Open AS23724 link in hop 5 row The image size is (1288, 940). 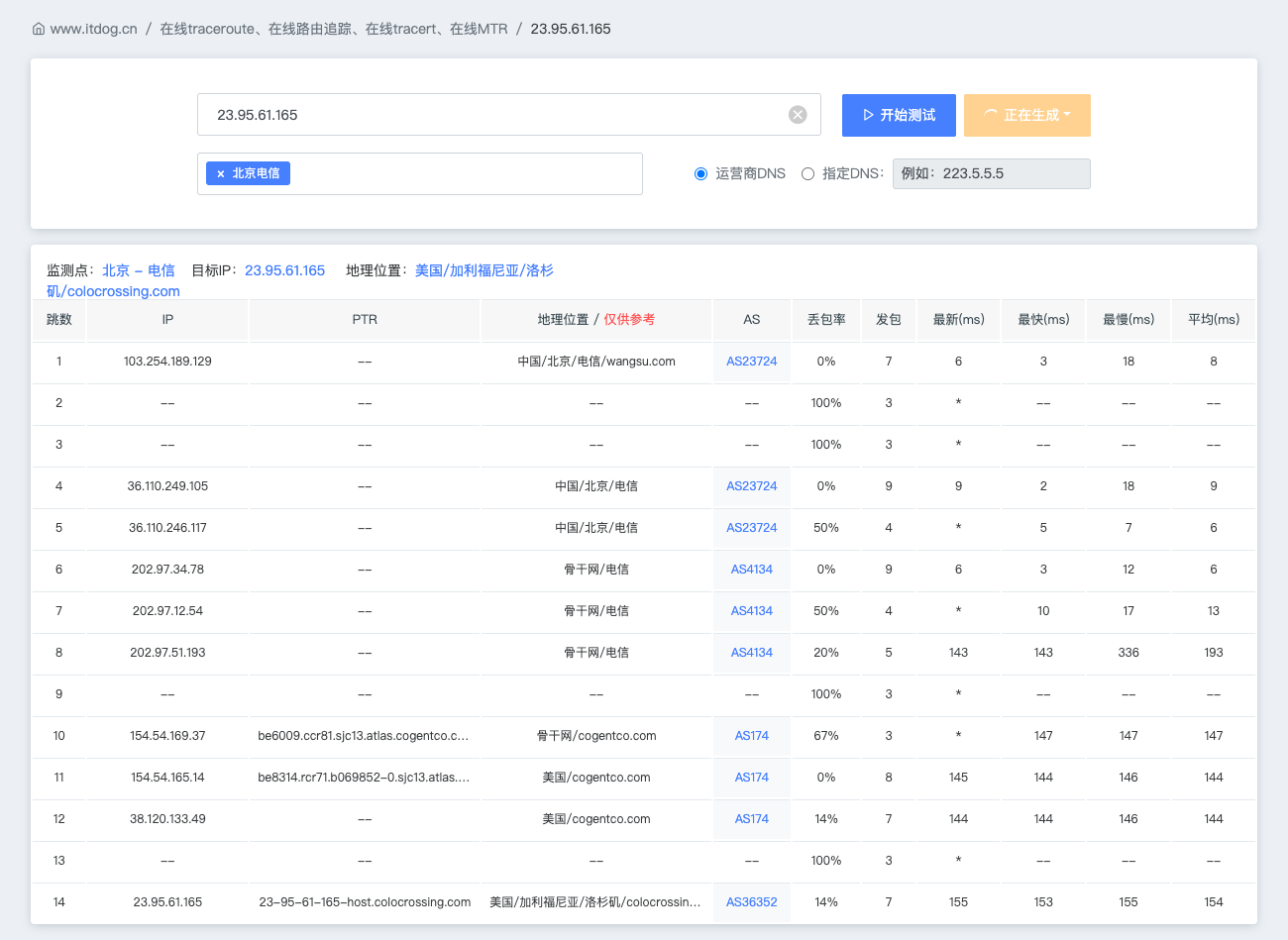(752, 528)
